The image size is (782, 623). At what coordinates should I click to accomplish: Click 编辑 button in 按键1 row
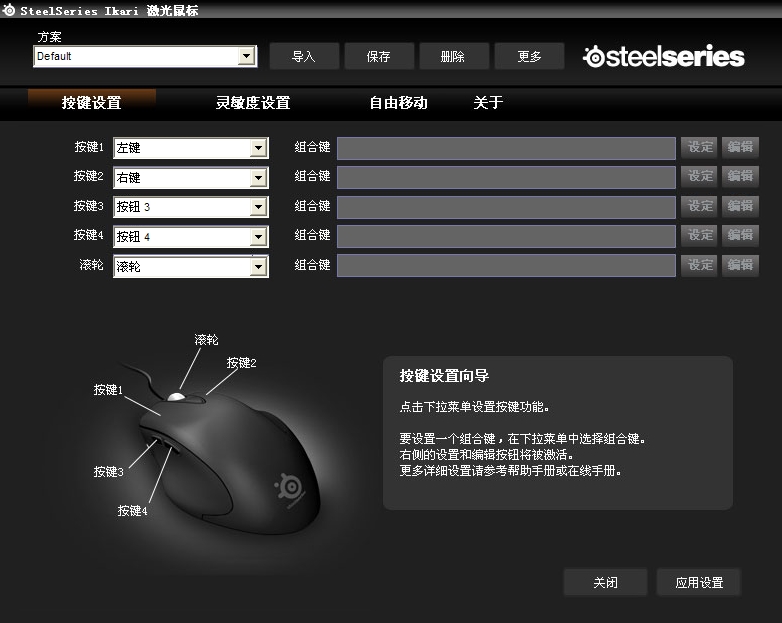point(740,147)
